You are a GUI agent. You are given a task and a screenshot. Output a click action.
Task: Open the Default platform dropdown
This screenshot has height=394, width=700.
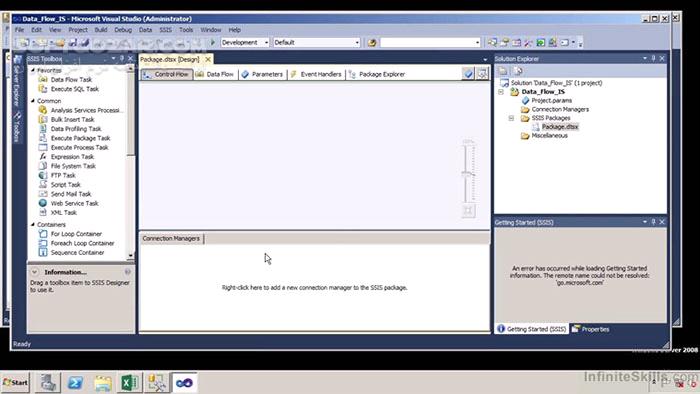tap(357, 42)
